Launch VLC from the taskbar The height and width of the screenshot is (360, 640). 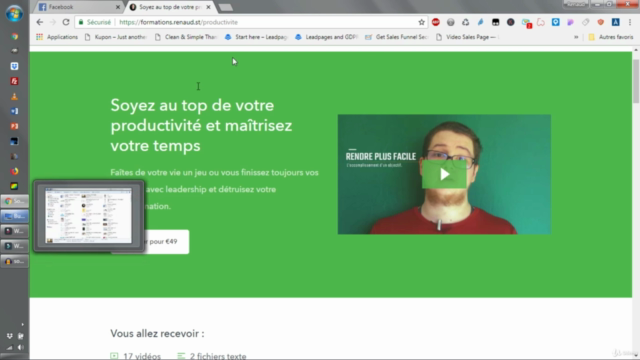coord(14,96)
